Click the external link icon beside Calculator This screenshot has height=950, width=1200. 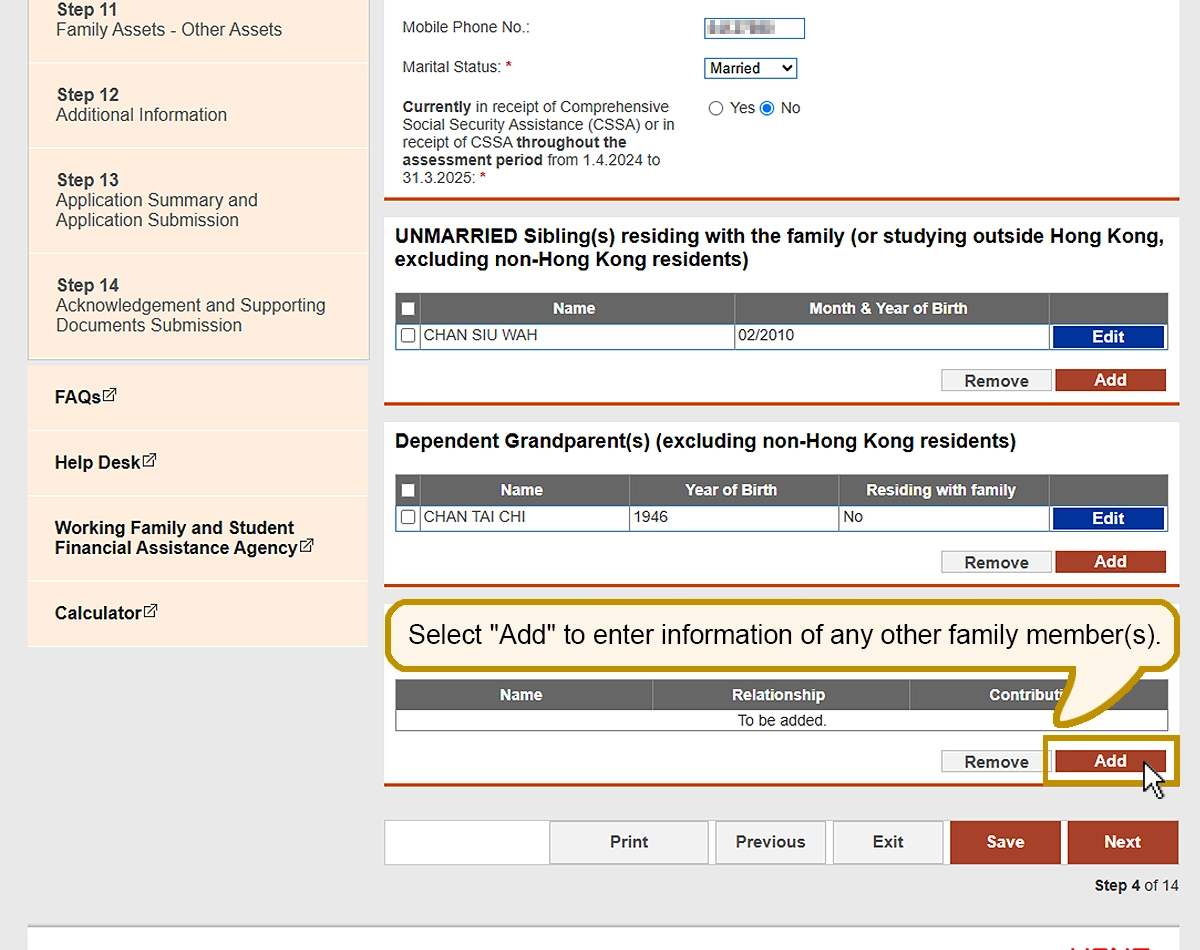[150, 611]
